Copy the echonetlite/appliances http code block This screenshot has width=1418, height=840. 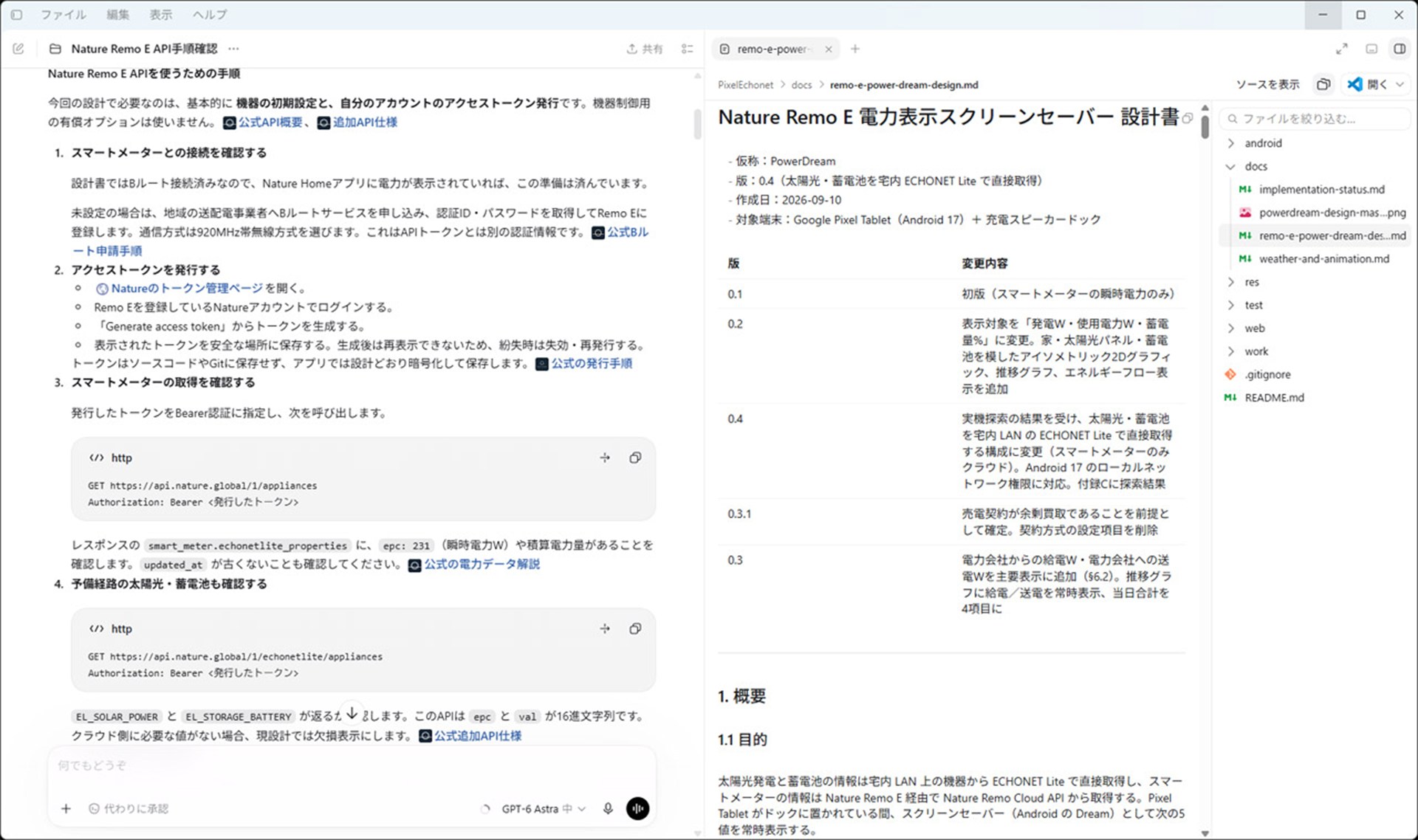(x=635, y=629)
